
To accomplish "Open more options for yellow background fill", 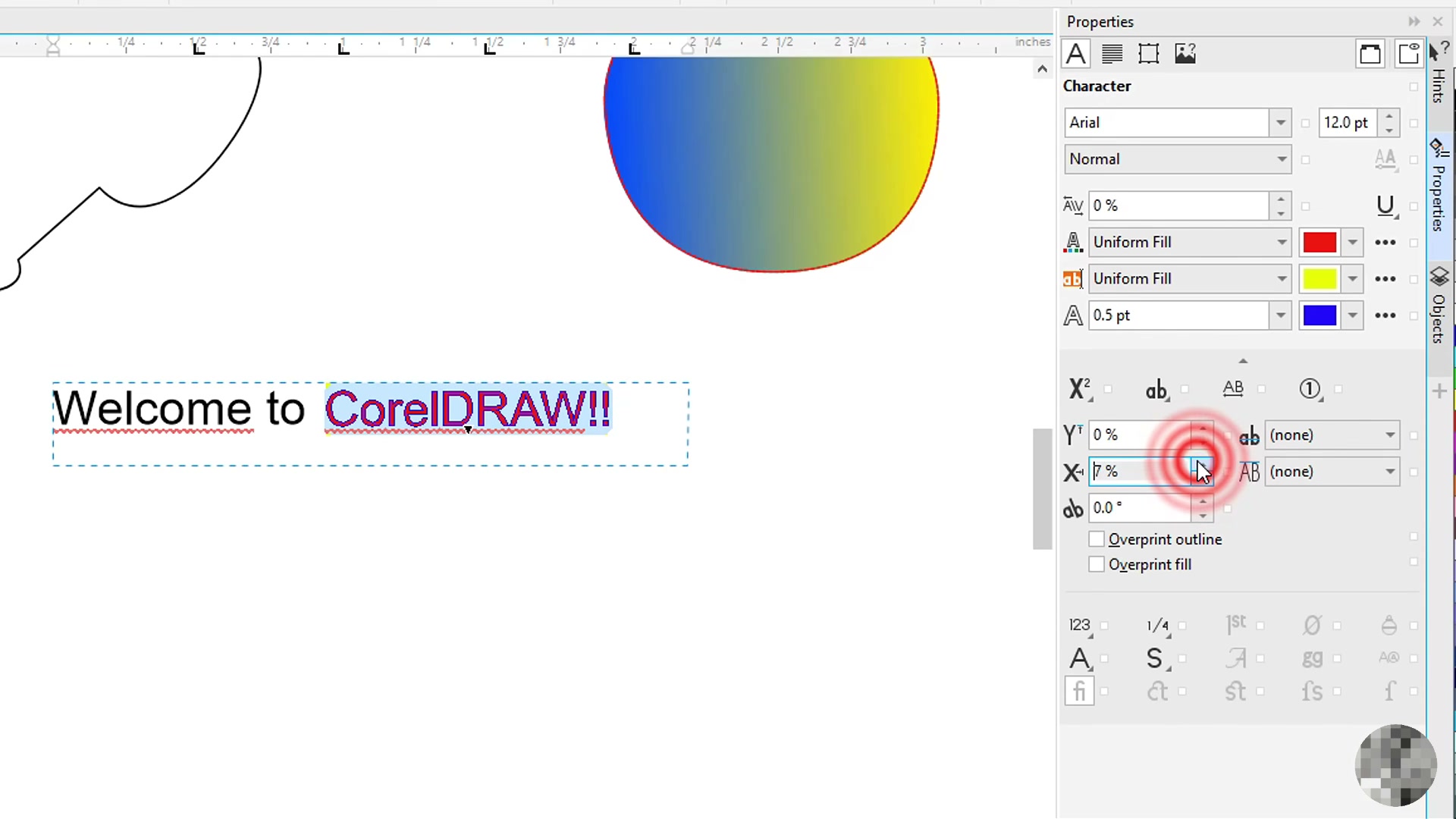I will 1385,279.
